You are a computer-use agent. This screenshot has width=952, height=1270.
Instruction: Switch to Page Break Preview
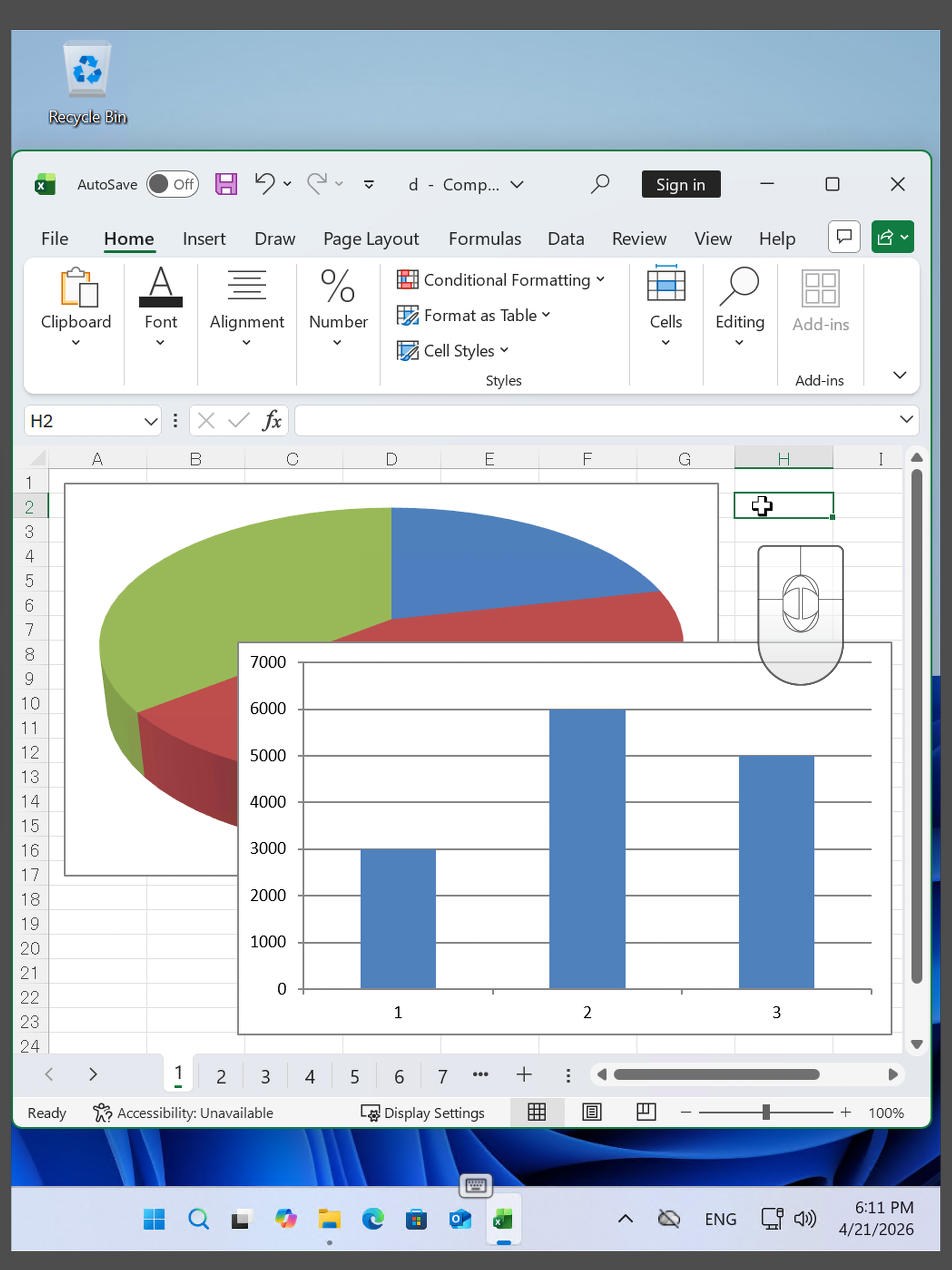646,1113
